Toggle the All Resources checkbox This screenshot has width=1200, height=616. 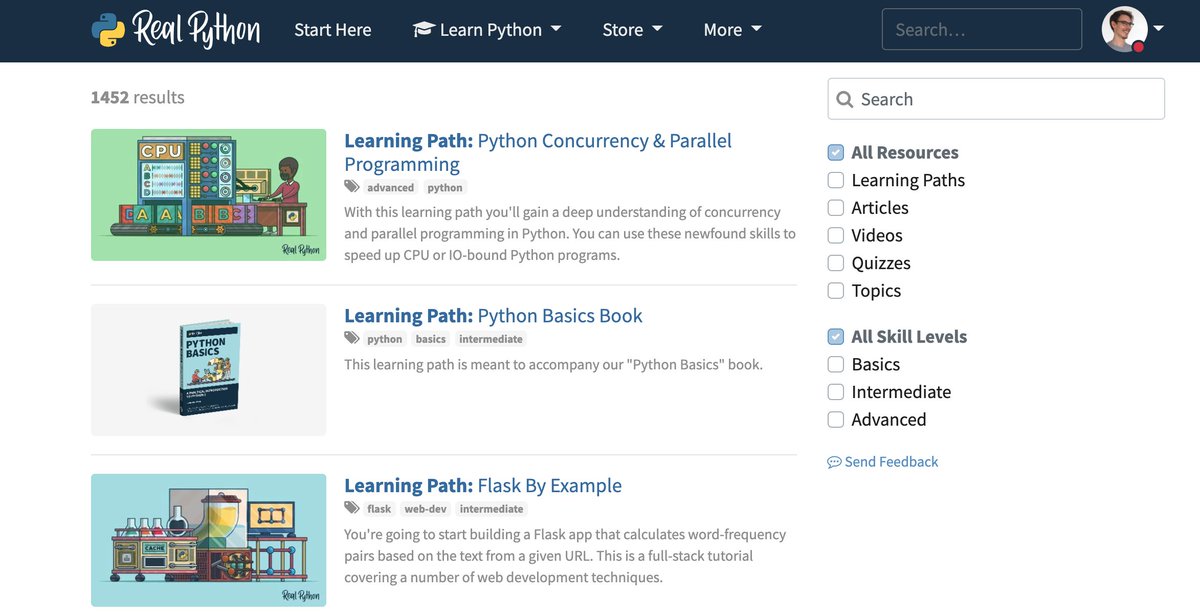click(836, 153)
